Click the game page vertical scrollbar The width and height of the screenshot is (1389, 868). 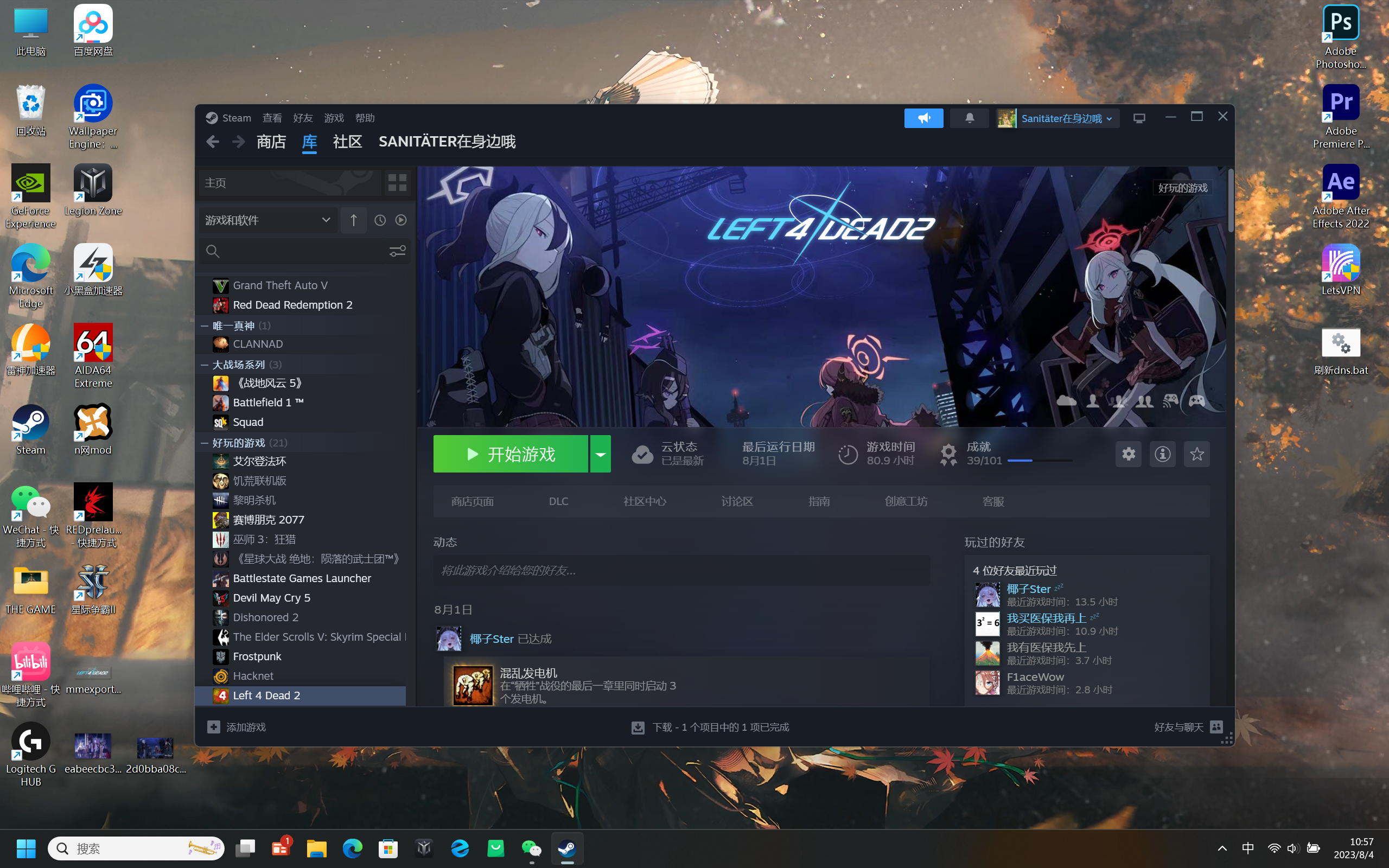pyautogui.click(x=1230, y=200)
